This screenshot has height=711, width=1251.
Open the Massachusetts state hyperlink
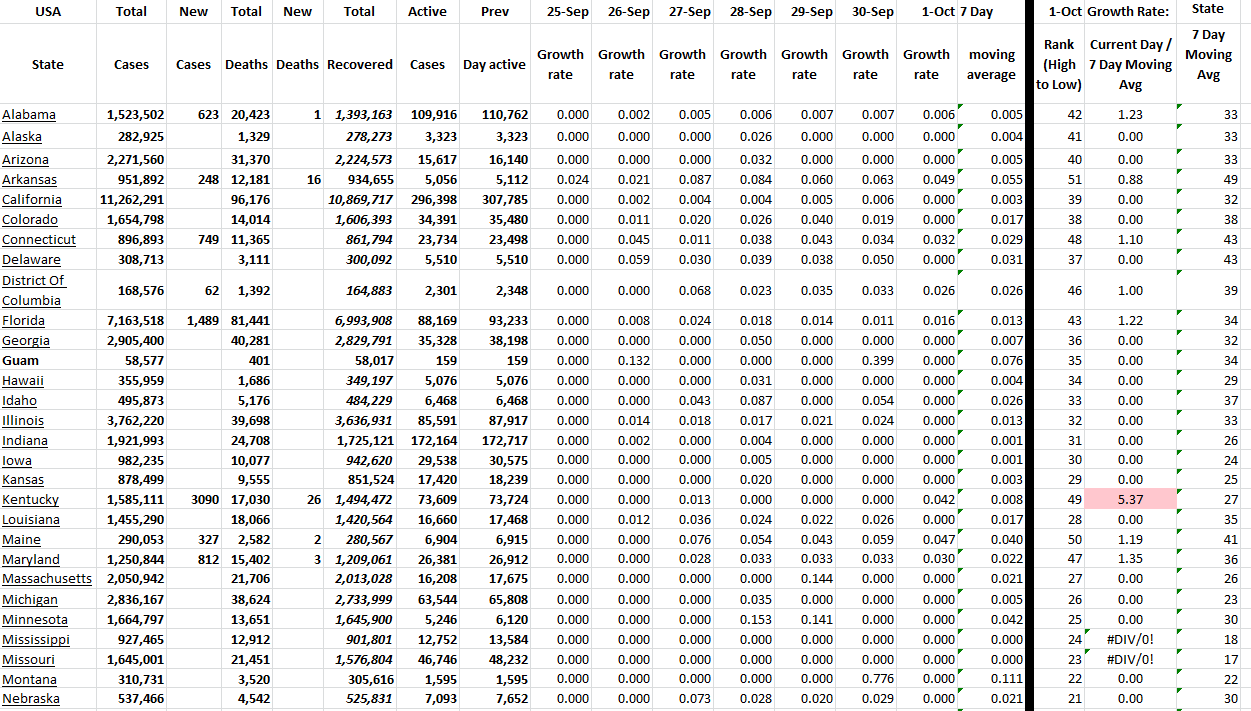coord(47,578)
